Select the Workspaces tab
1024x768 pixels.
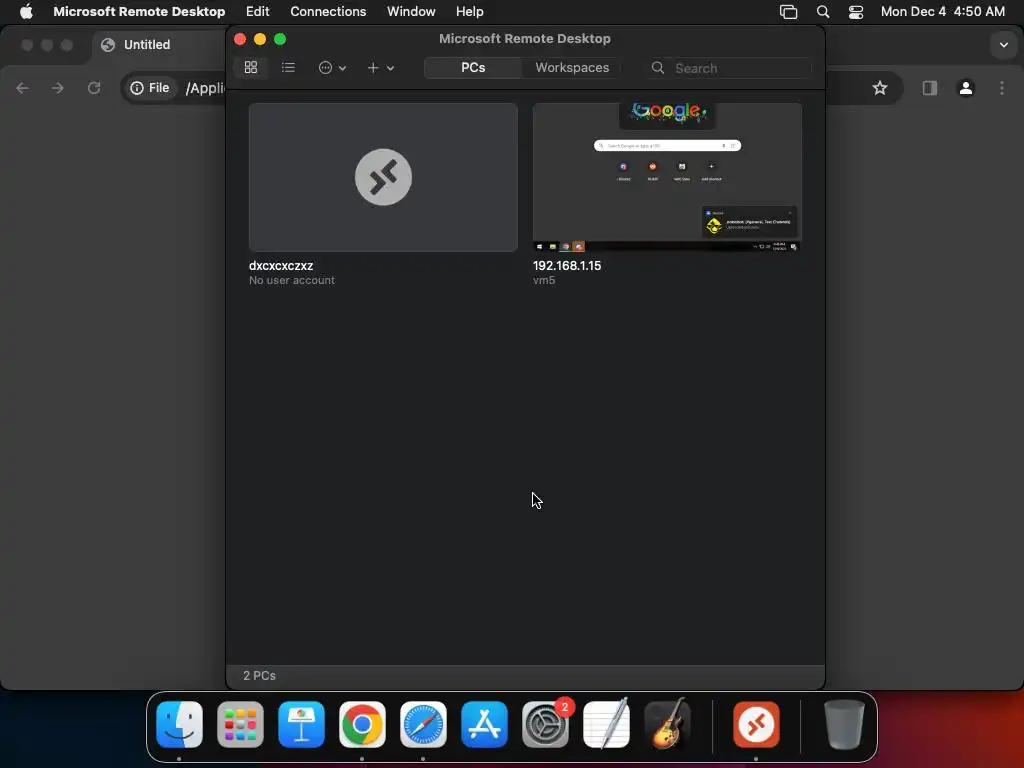click(572, 67)
